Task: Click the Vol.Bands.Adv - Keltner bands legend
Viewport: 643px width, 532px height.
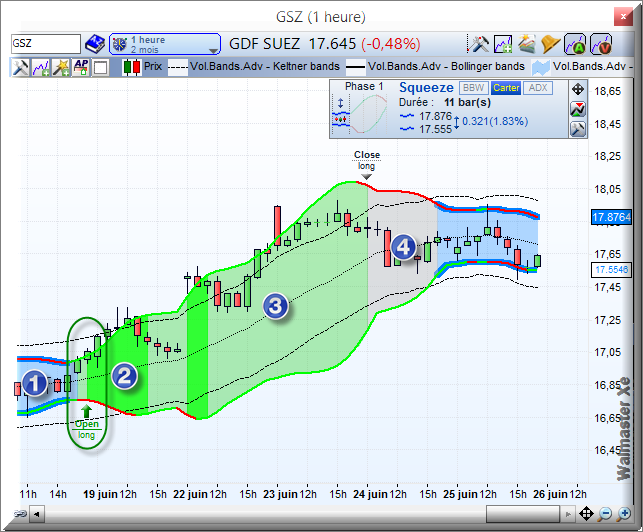Action: [x=255, y=67]
